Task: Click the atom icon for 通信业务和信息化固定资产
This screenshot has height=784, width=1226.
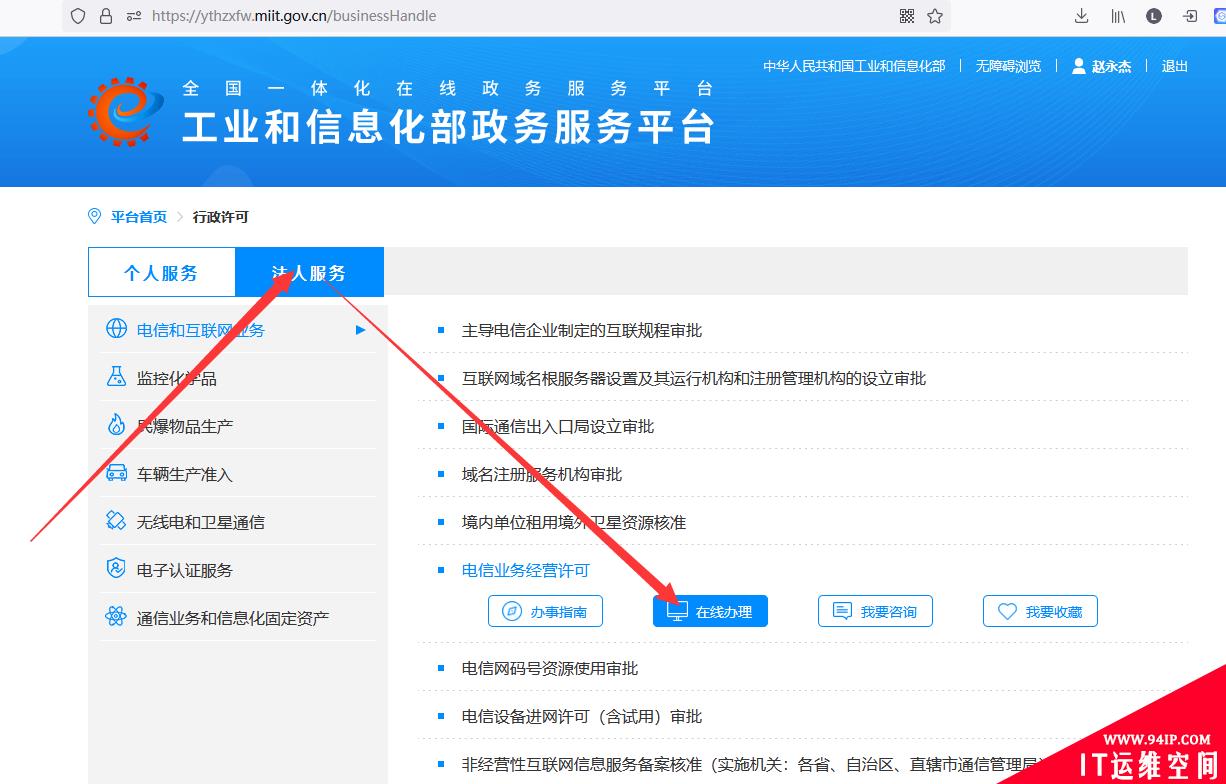Action: pyautogui.click(x=116, y=617)
